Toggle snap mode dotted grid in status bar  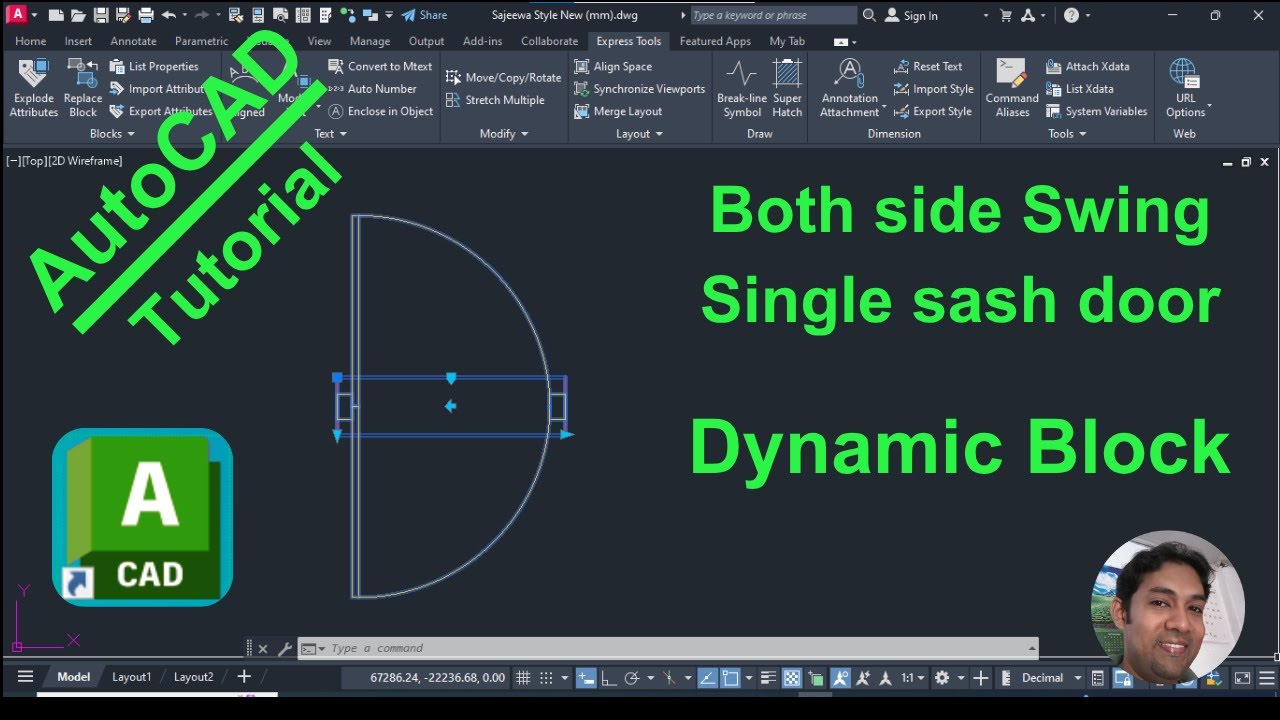pyautogui.click(x=546, y=678)
